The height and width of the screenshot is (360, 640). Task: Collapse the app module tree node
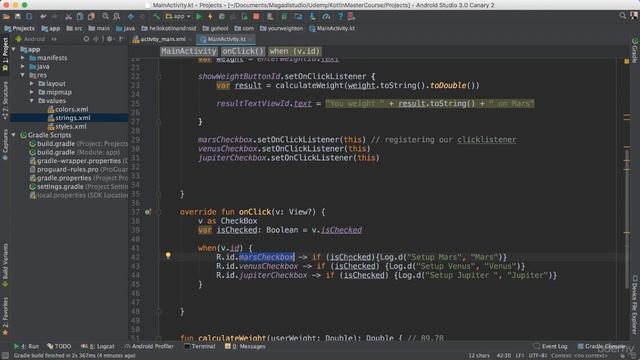tap(14, 49)
